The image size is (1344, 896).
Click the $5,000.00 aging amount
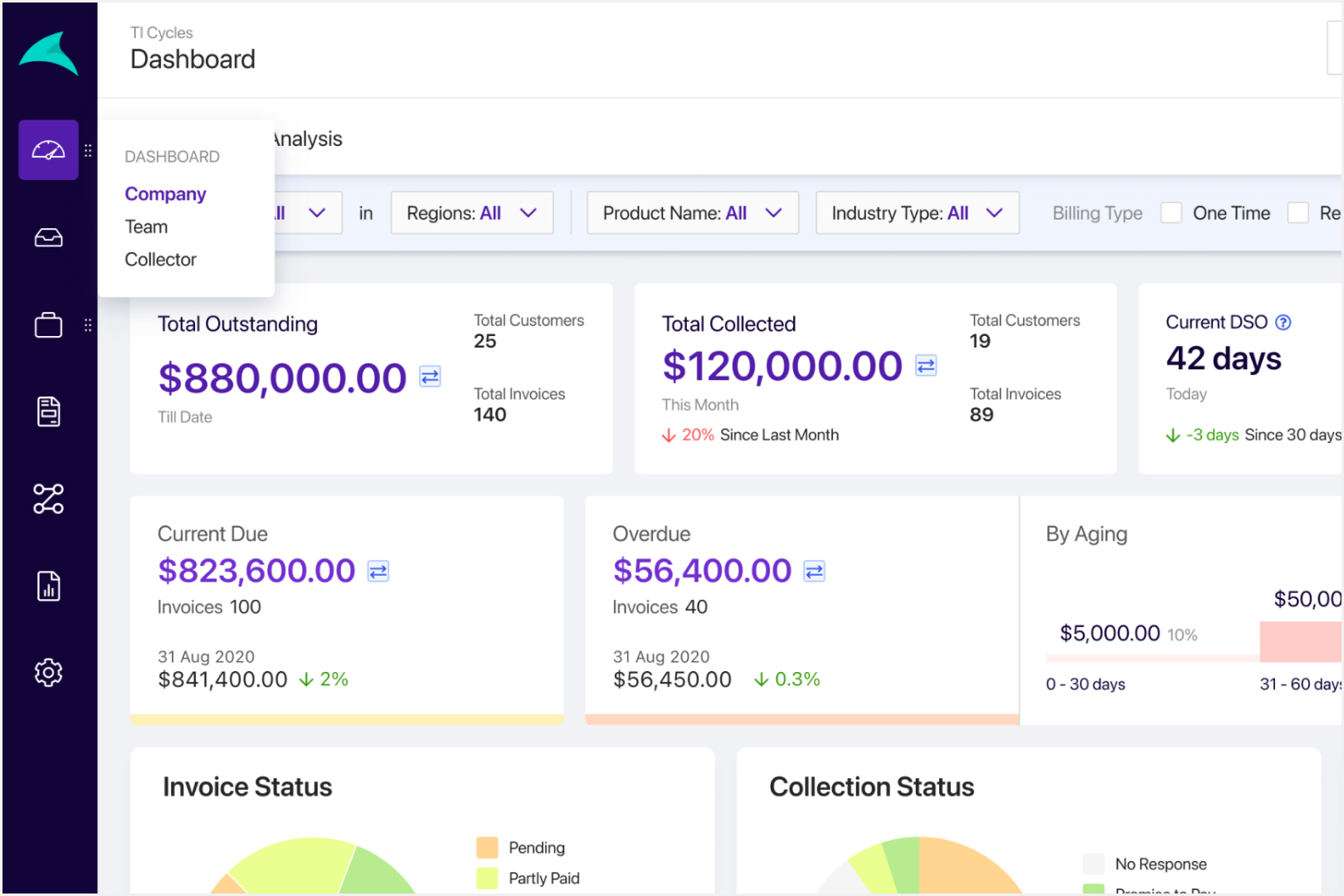[1110, 634]
